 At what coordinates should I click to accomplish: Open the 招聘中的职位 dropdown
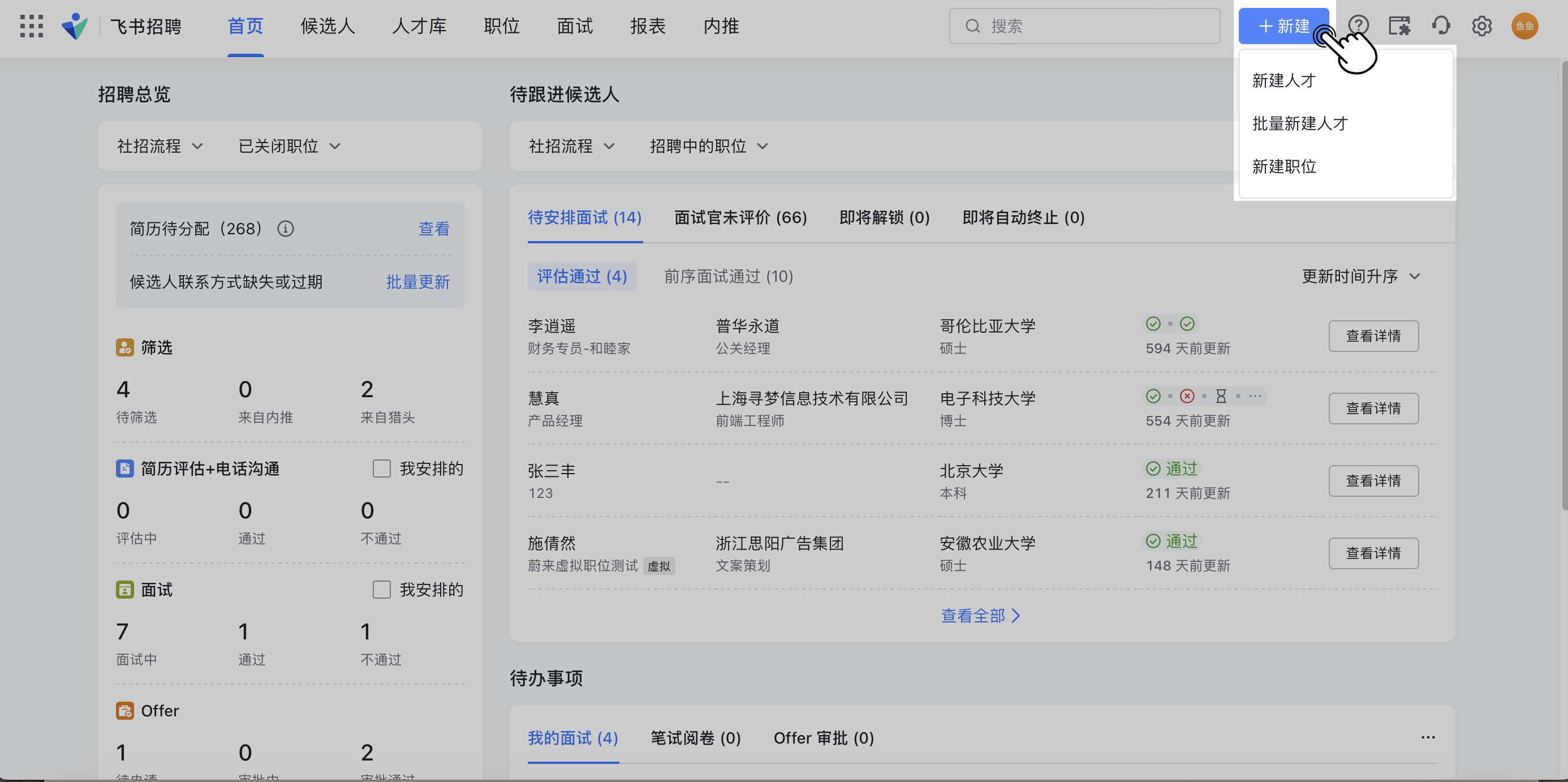point(708,146)
